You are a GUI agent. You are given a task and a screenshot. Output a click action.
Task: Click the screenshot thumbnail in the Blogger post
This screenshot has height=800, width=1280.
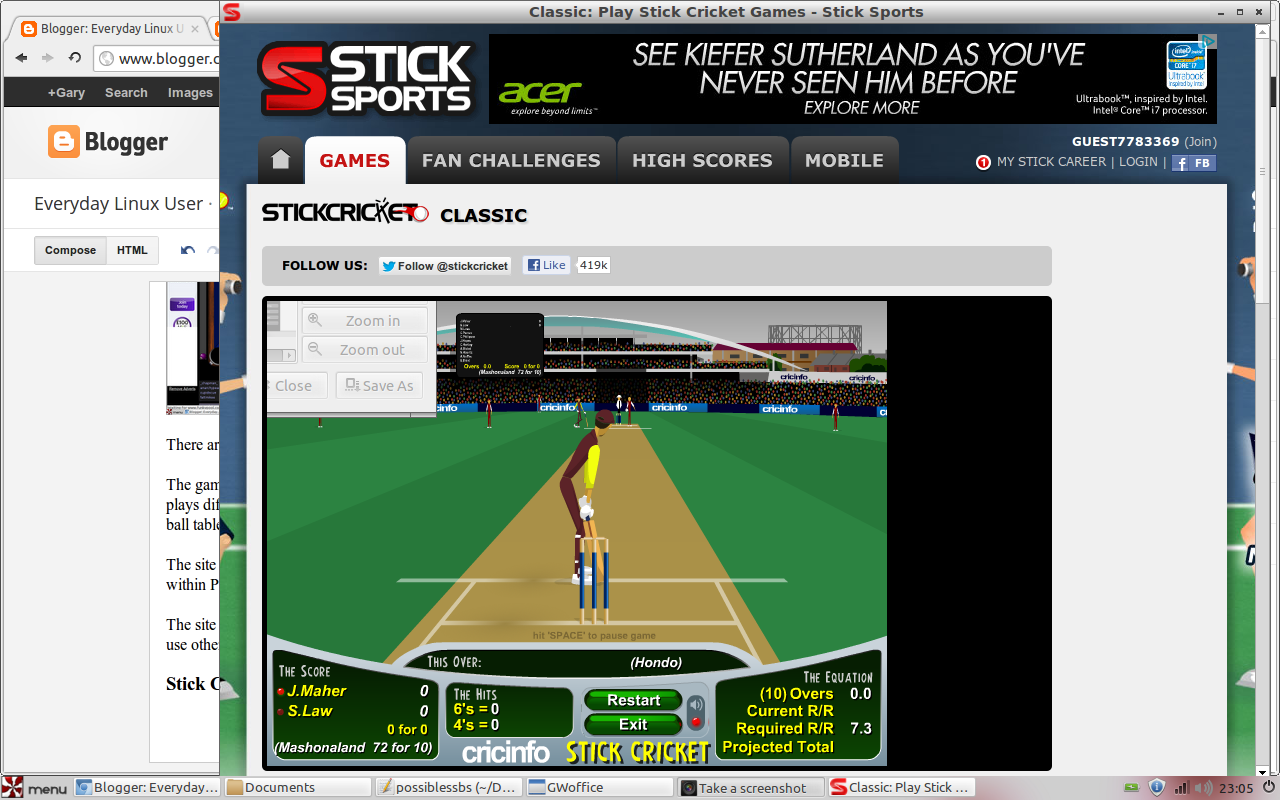(x=193, y=348)
